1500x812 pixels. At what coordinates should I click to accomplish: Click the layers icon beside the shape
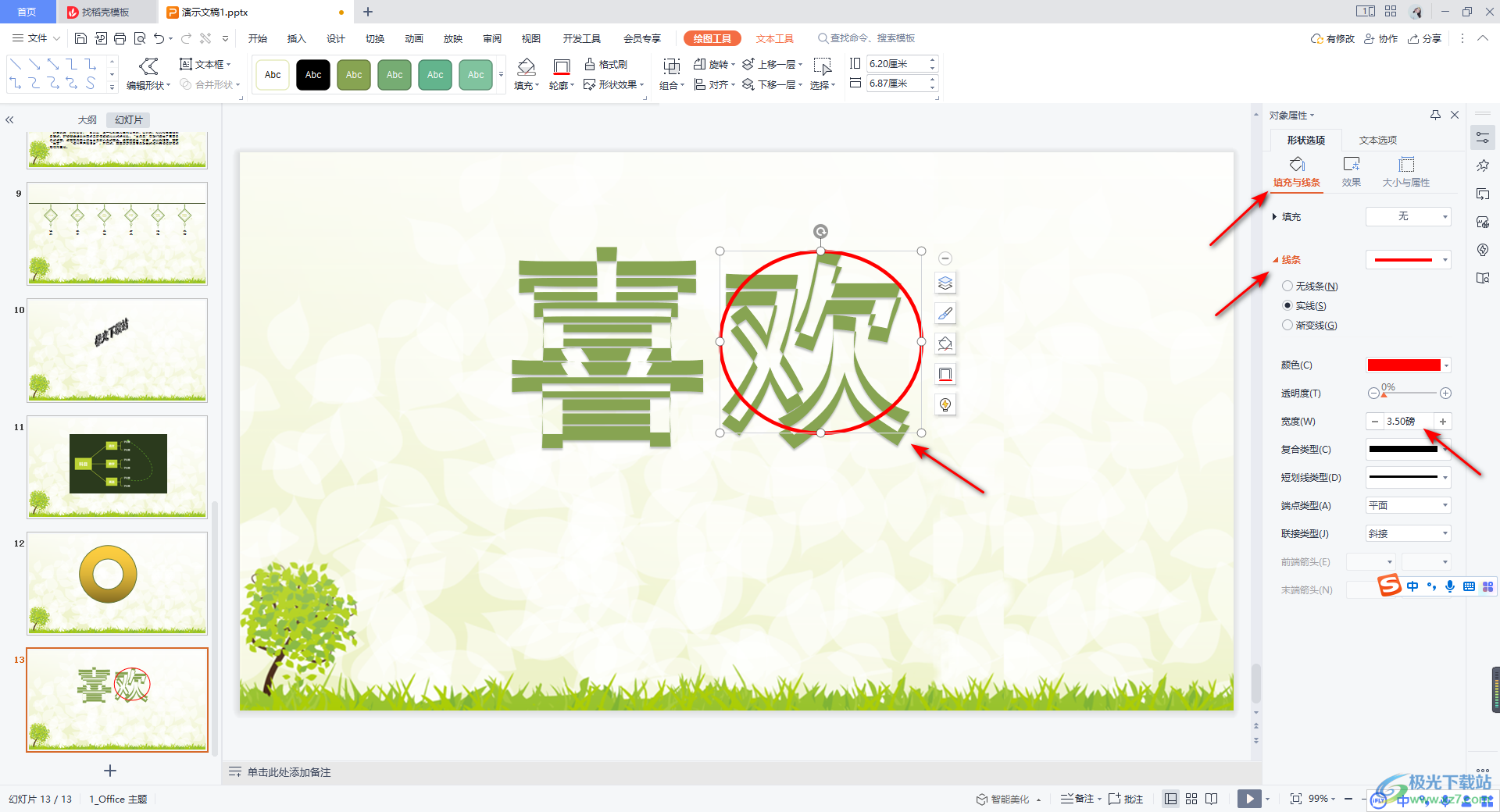(x=945, y=283)
